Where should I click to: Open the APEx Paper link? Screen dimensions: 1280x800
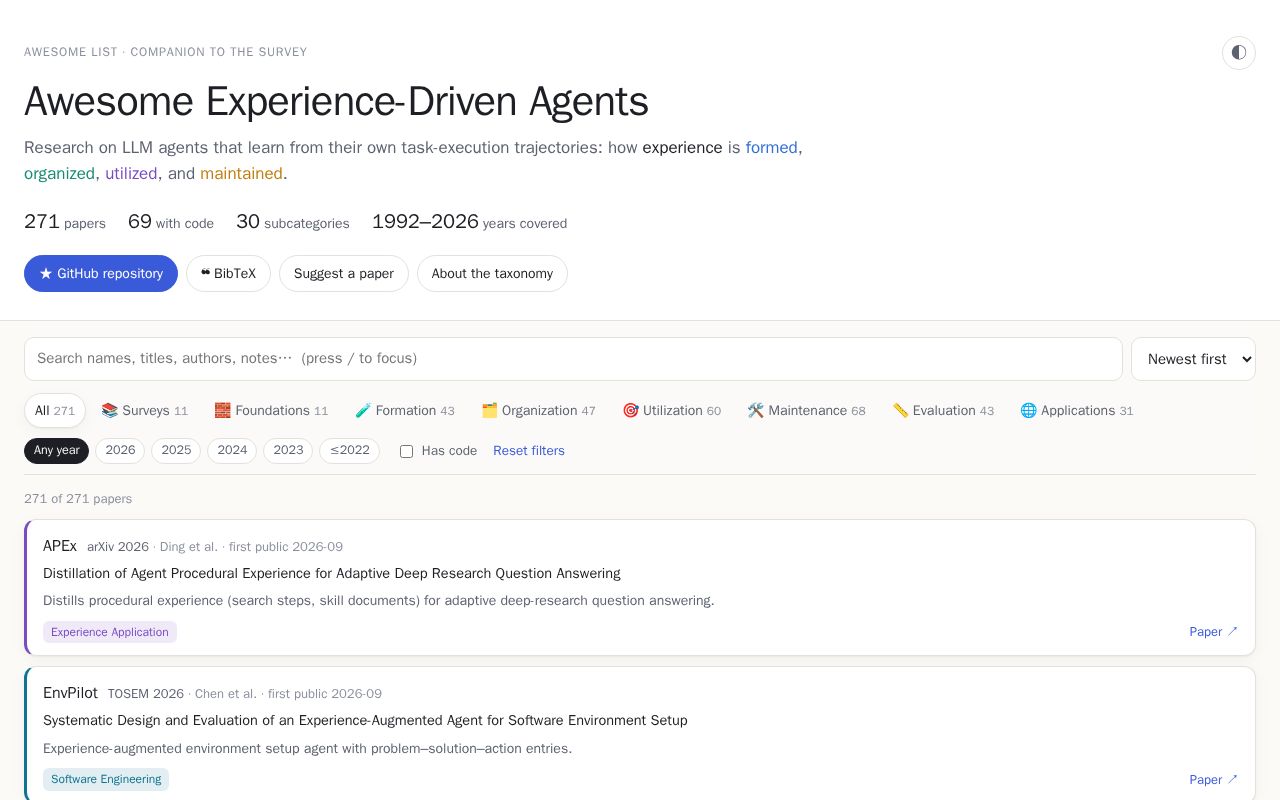[x=1214, y=632]
